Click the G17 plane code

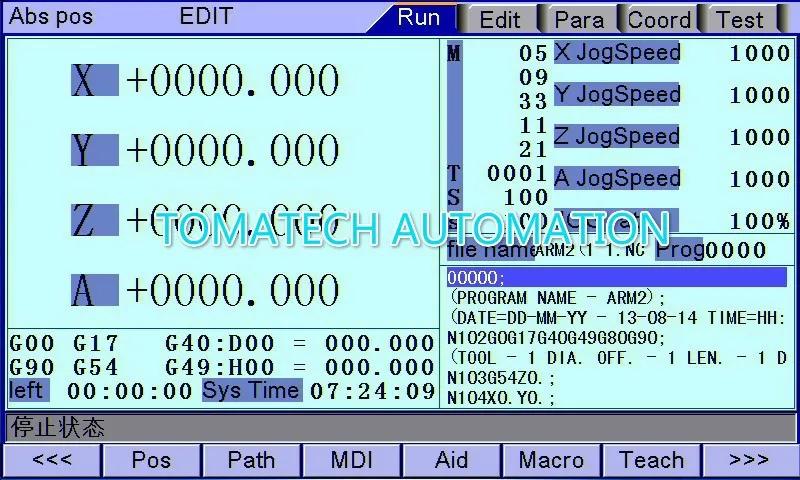pyautogui.click(x=95, y=343)
